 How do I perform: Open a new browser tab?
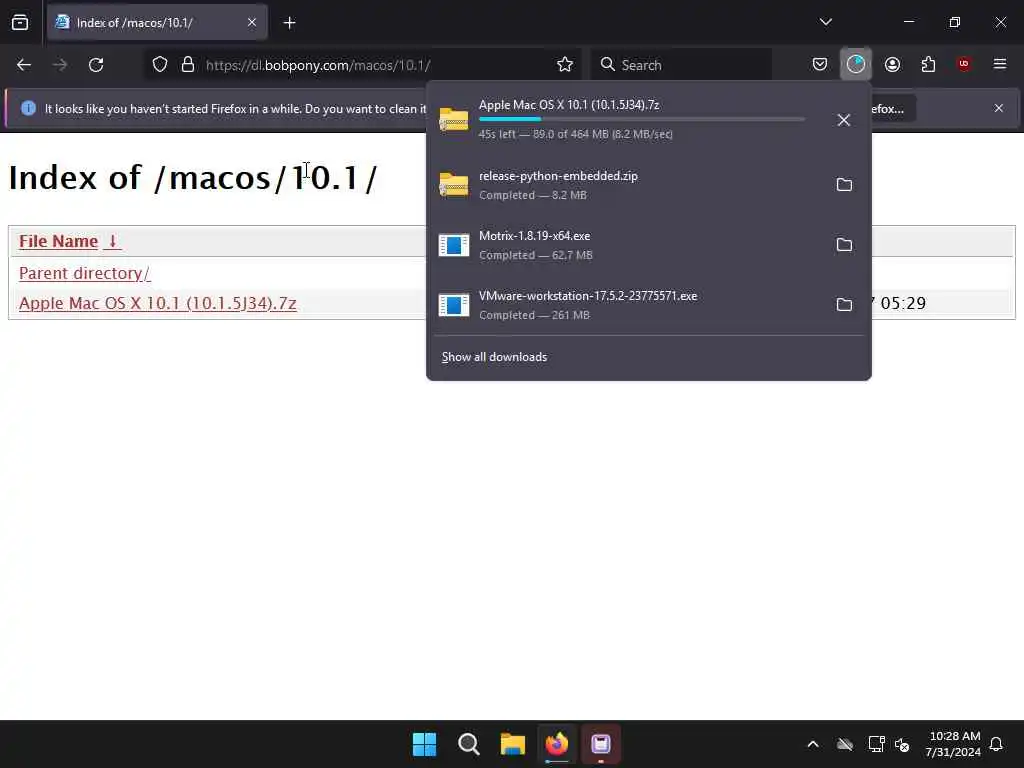[x=289, y=23]
